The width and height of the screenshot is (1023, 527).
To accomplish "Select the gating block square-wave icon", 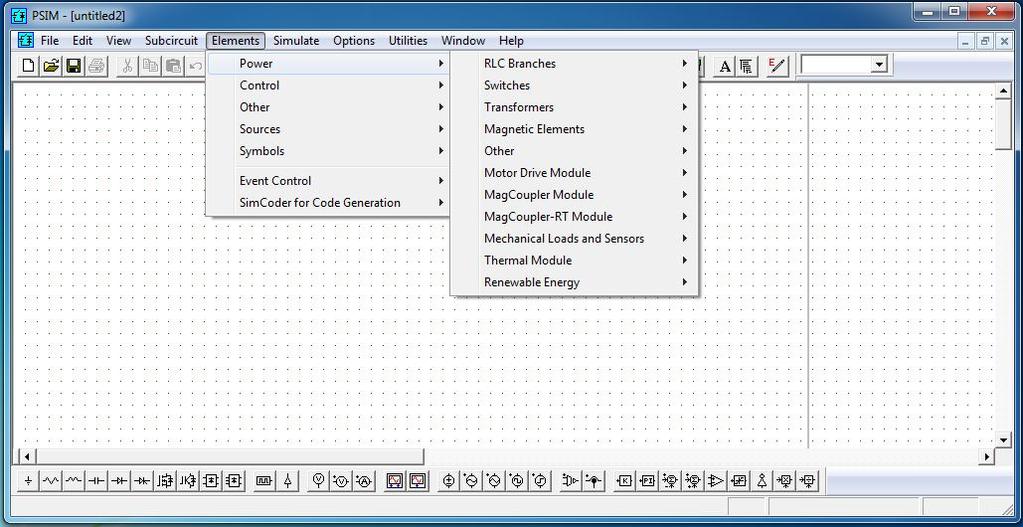I will tap(264, 481).
